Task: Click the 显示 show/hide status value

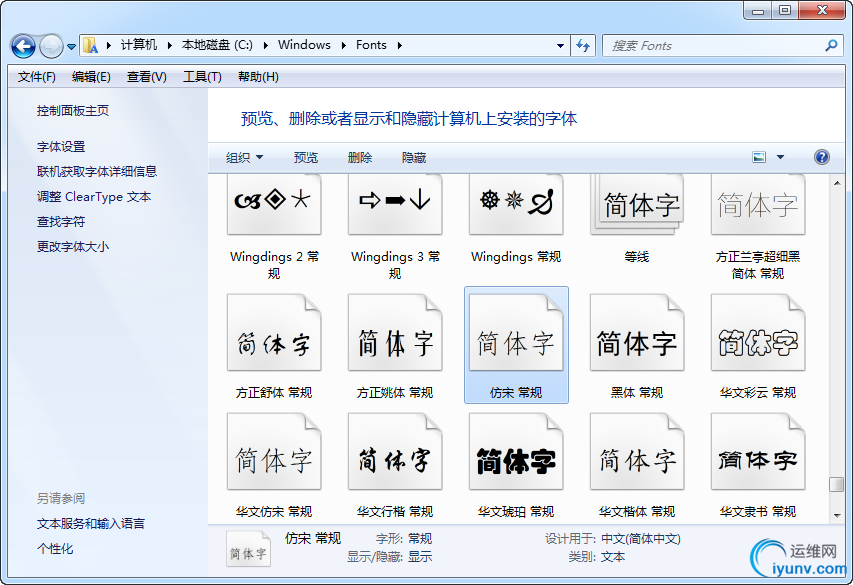Action: (x=420, y=557)
